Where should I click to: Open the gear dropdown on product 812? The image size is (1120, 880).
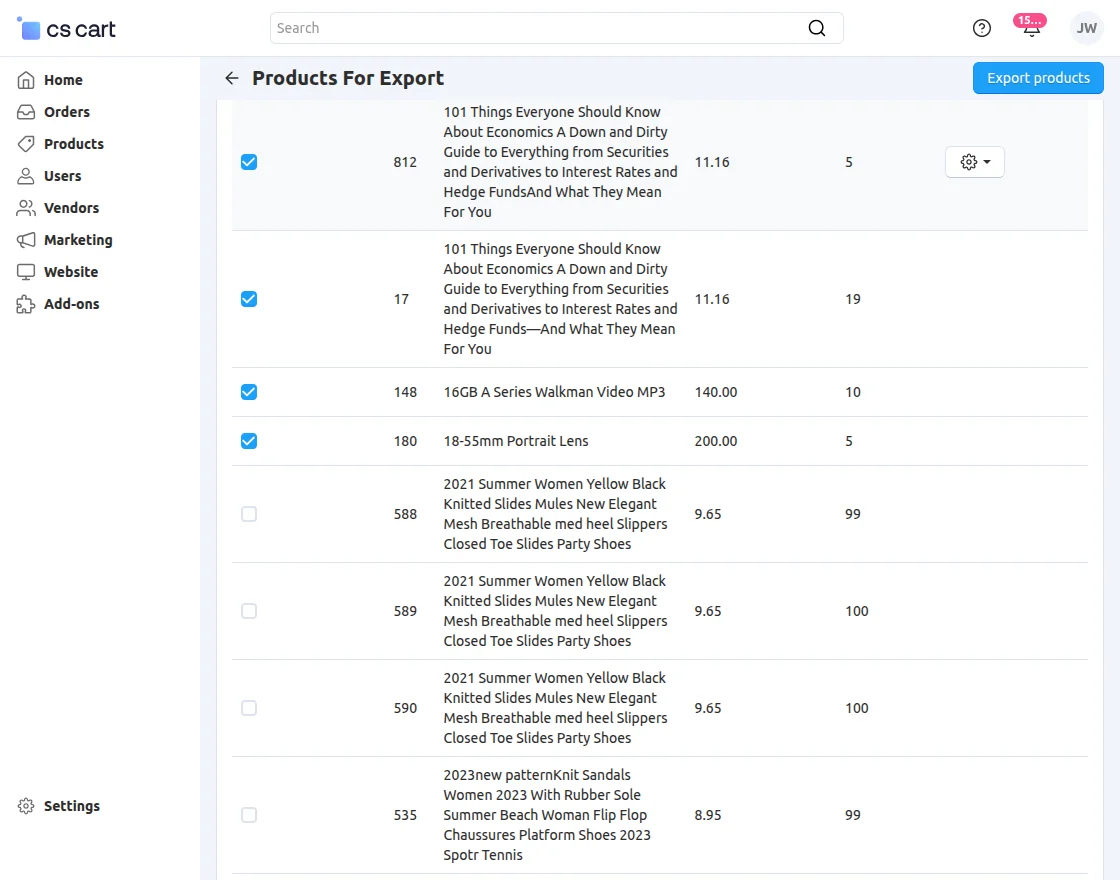point(974,161)
